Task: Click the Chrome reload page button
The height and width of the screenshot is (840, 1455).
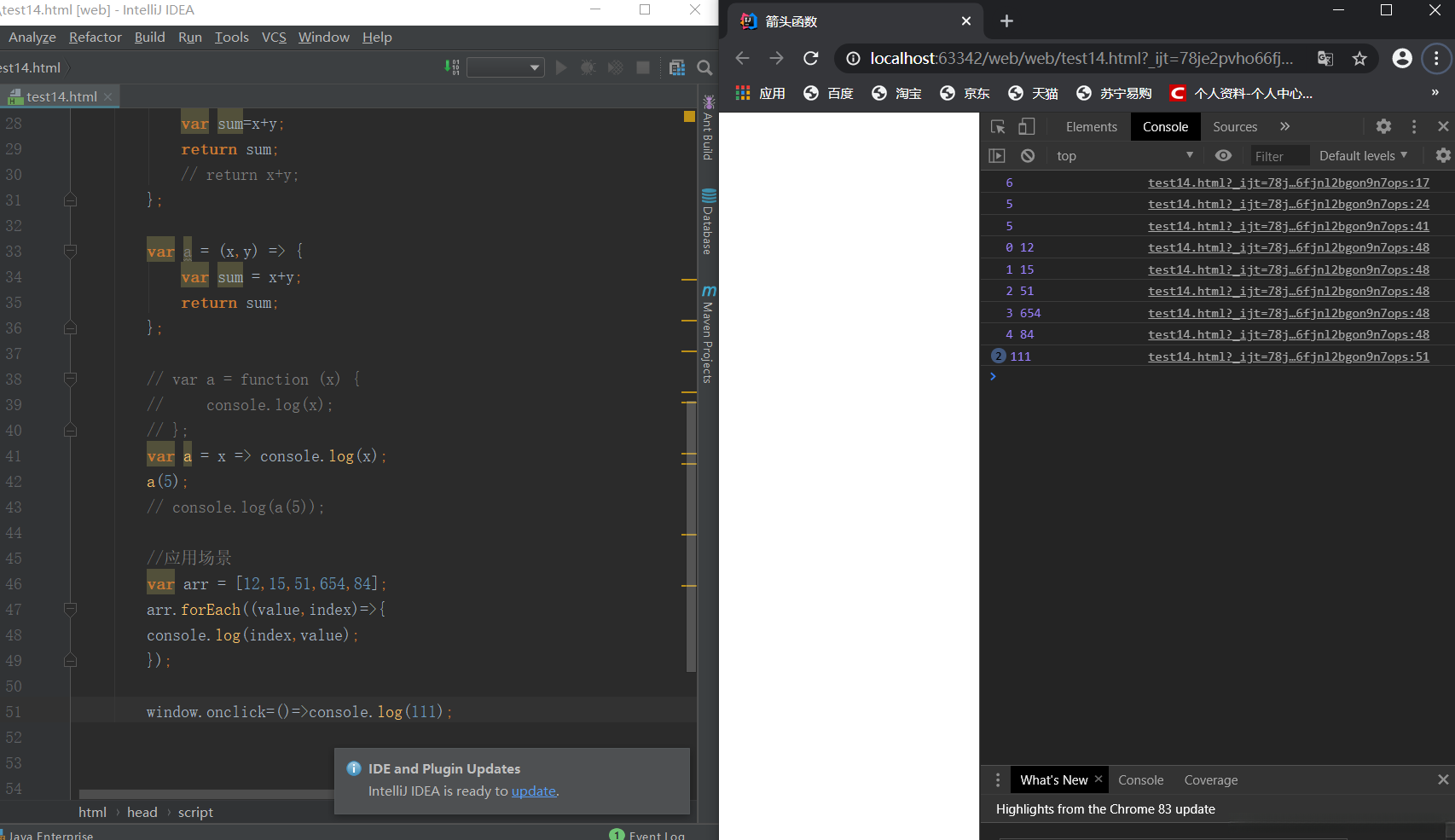Action: click(810, 58)
